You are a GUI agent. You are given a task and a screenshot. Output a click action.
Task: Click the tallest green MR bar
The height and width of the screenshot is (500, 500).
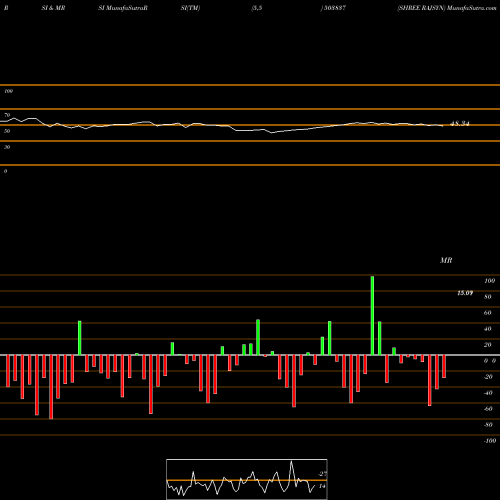372,315
